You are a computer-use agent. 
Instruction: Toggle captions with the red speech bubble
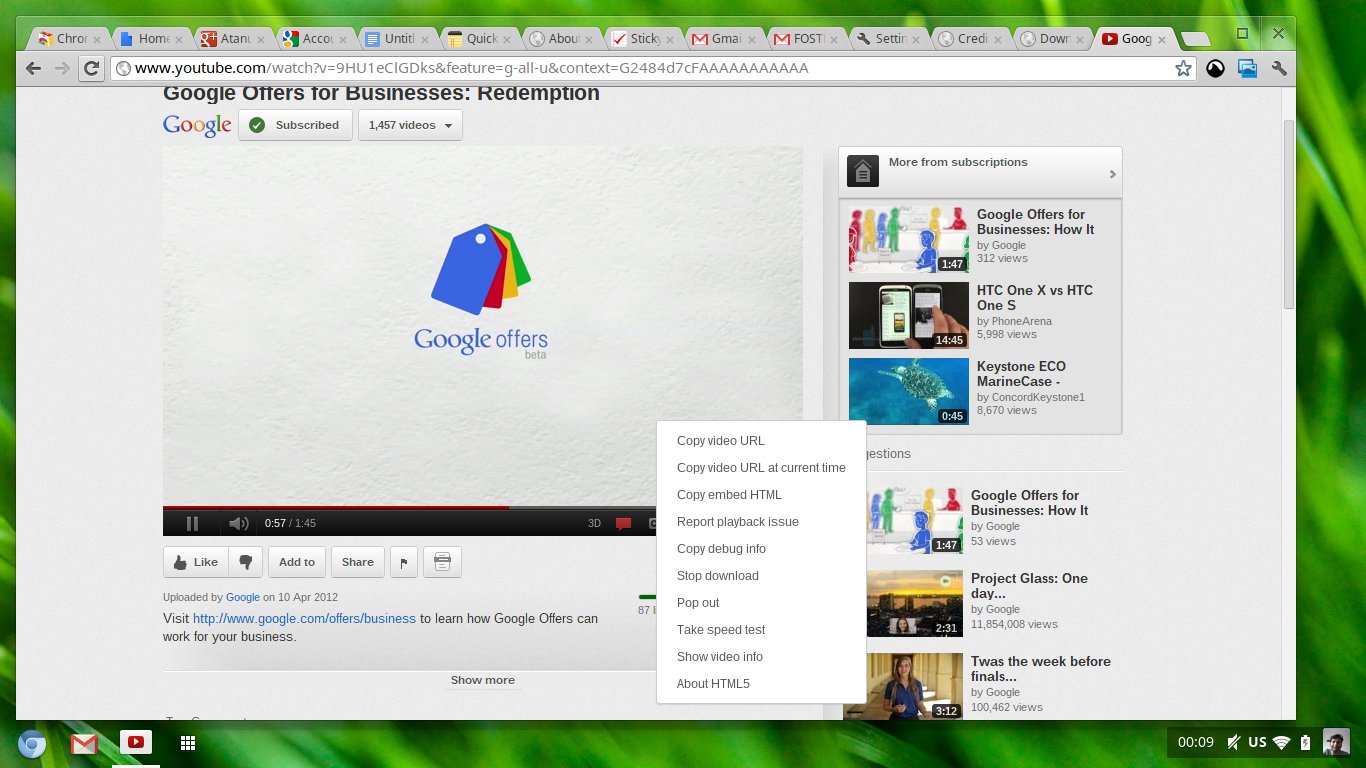pos(623,523)
